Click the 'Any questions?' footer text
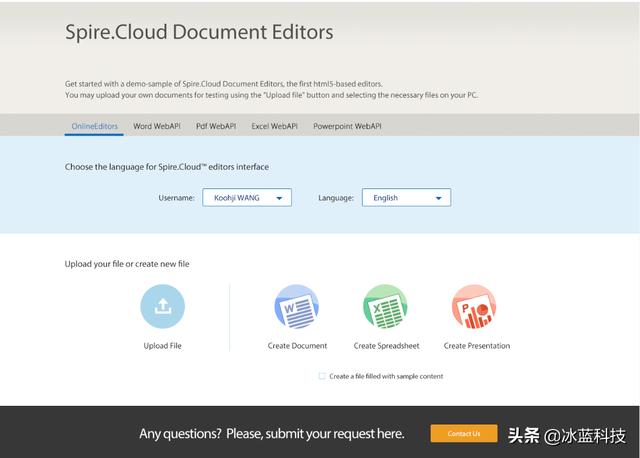 click(272, 434)
